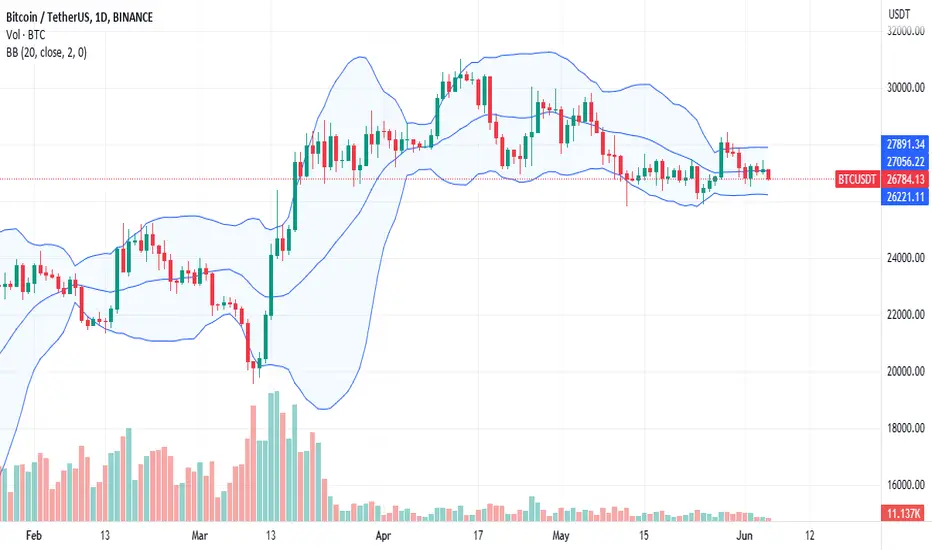The width and height of the screenshot is (932, 550).
Task: Click the last red candlestick in June
Action: 769,174
